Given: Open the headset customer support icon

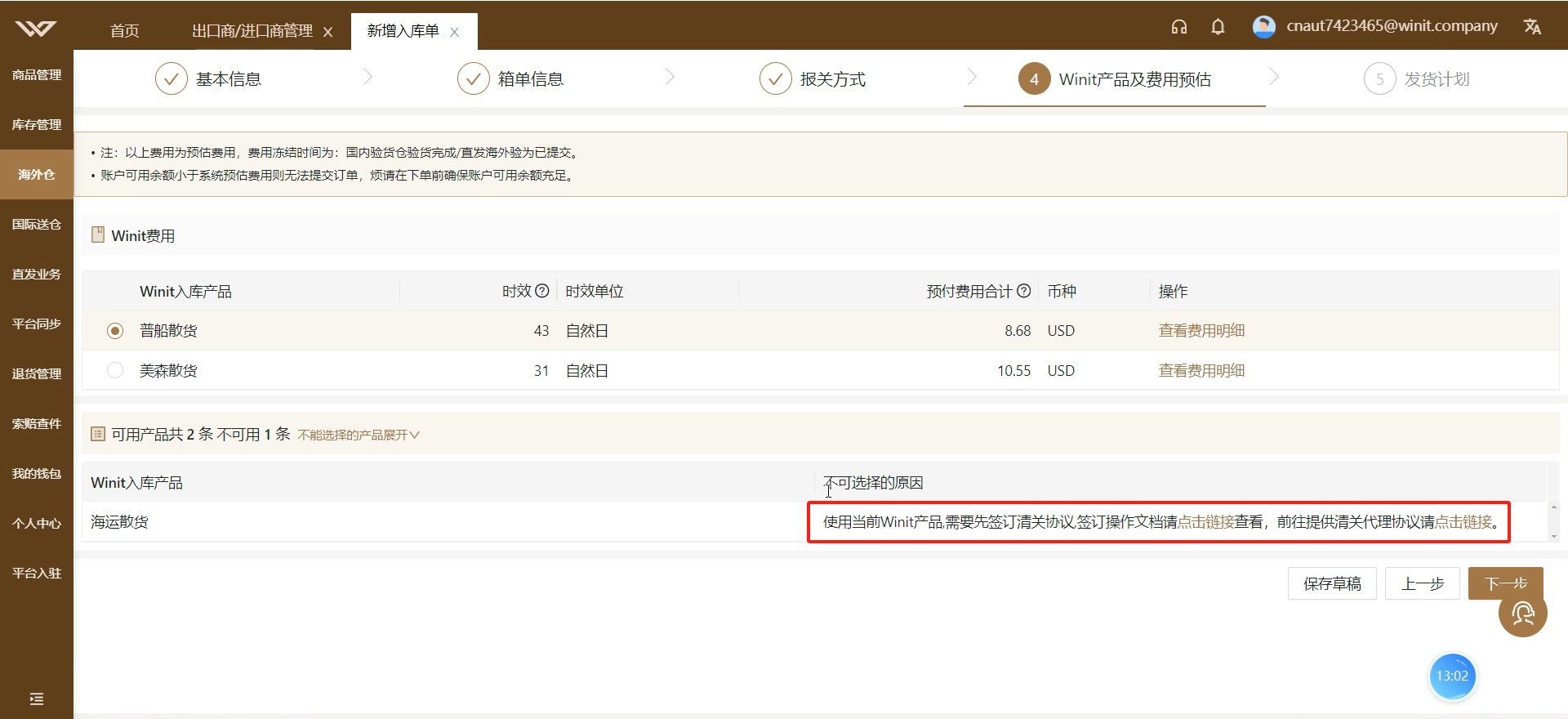Looking at the screenshot, I should click(x=1178, y=27).
